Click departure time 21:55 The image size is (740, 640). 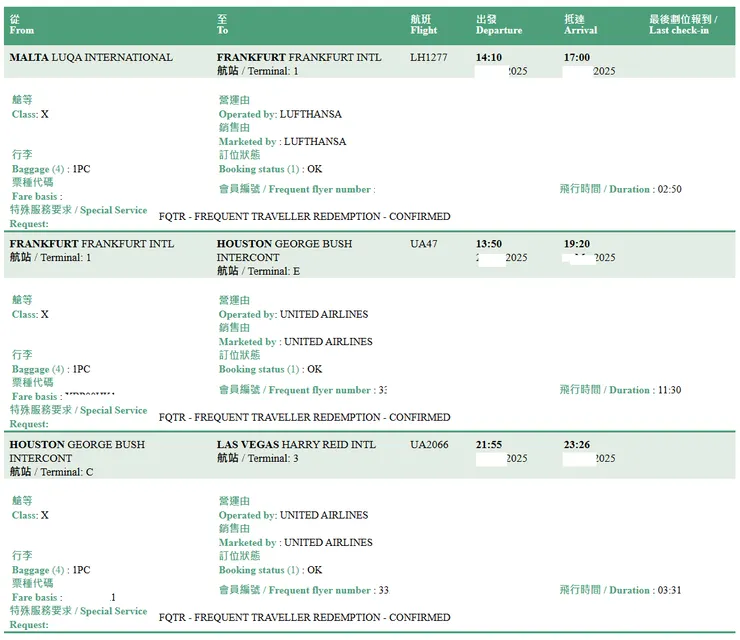pyautogui.click(x=488, y=445)
